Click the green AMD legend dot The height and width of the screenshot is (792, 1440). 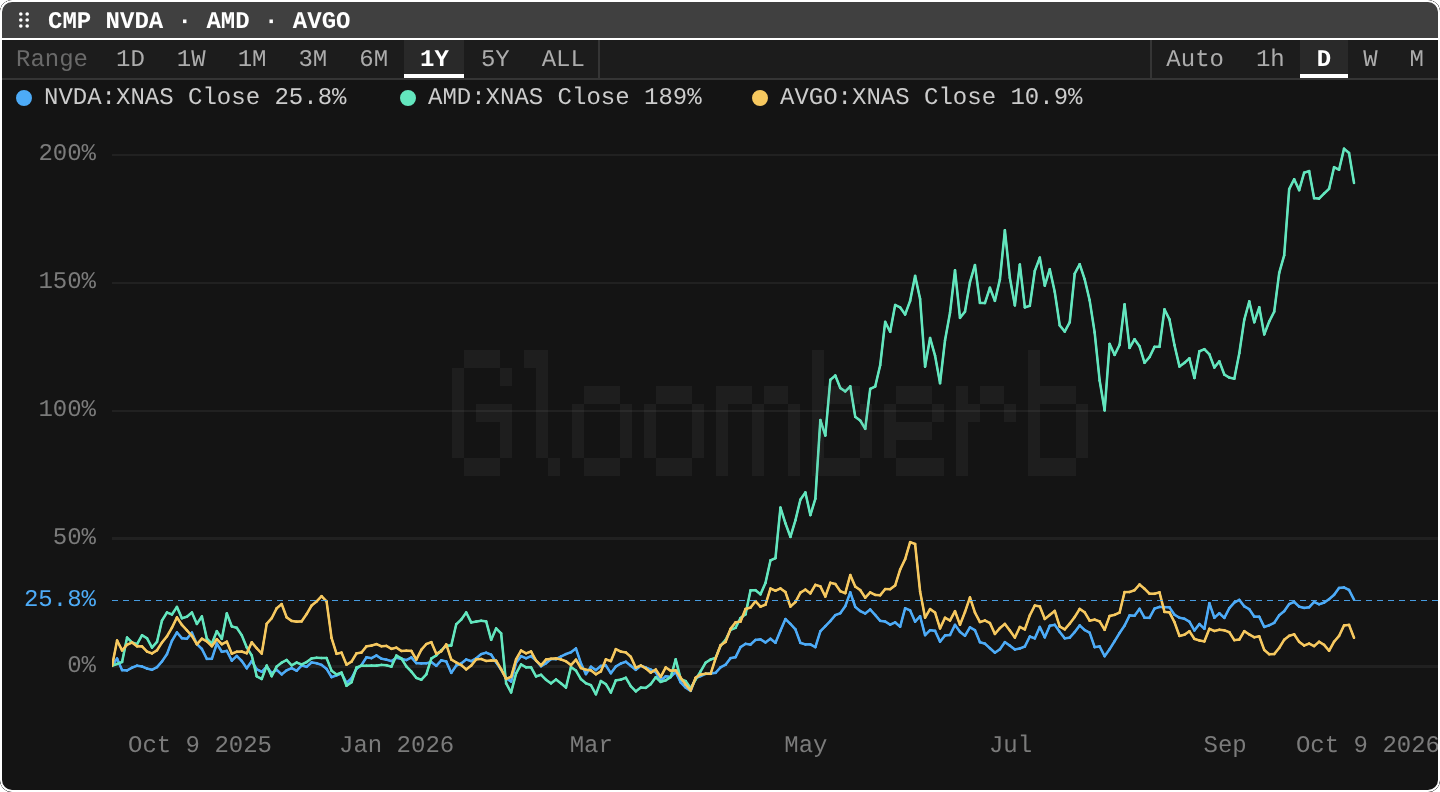click(408, 98)
